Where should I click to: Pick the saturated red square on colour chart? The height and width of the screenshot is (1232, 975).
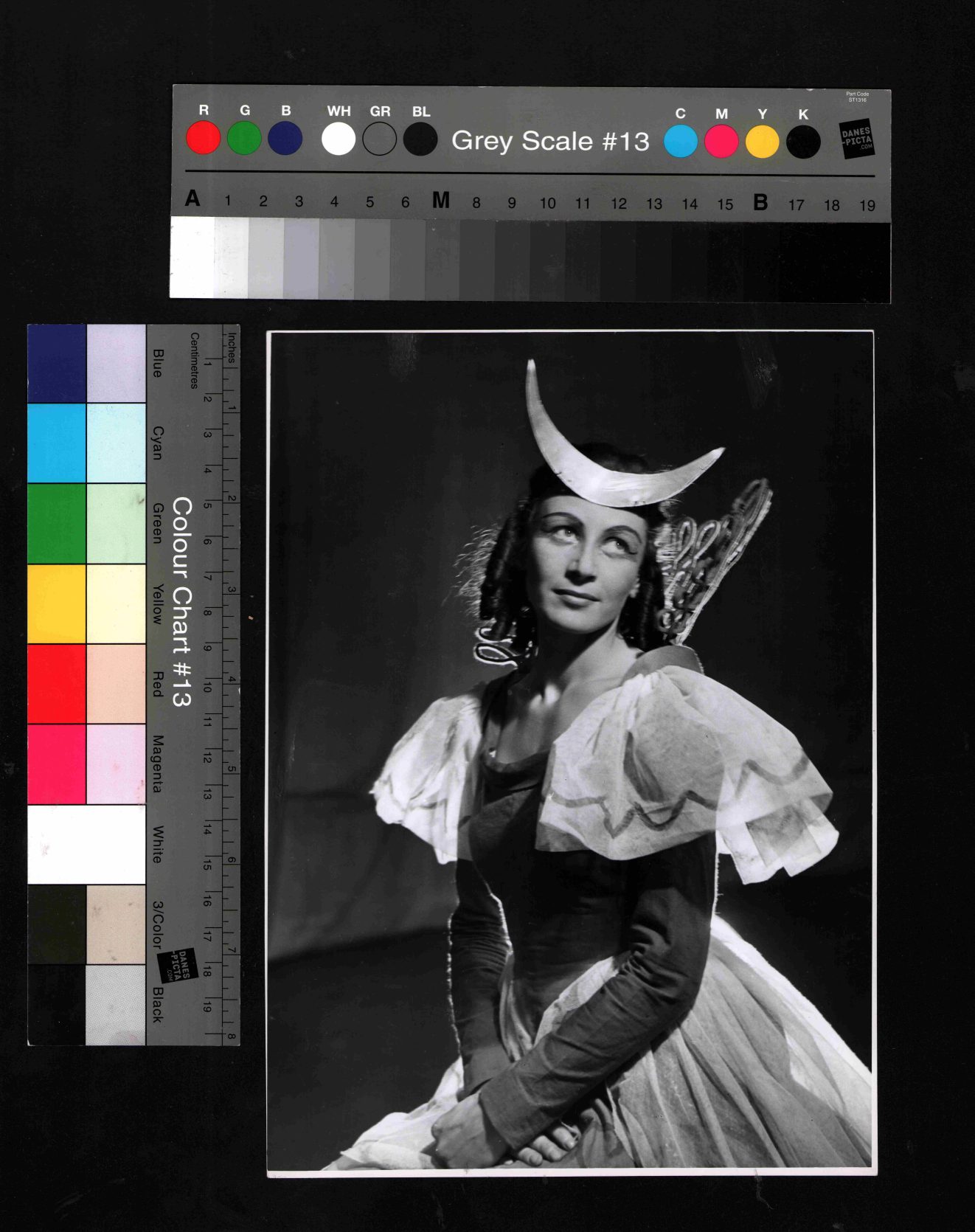(57, 684)
